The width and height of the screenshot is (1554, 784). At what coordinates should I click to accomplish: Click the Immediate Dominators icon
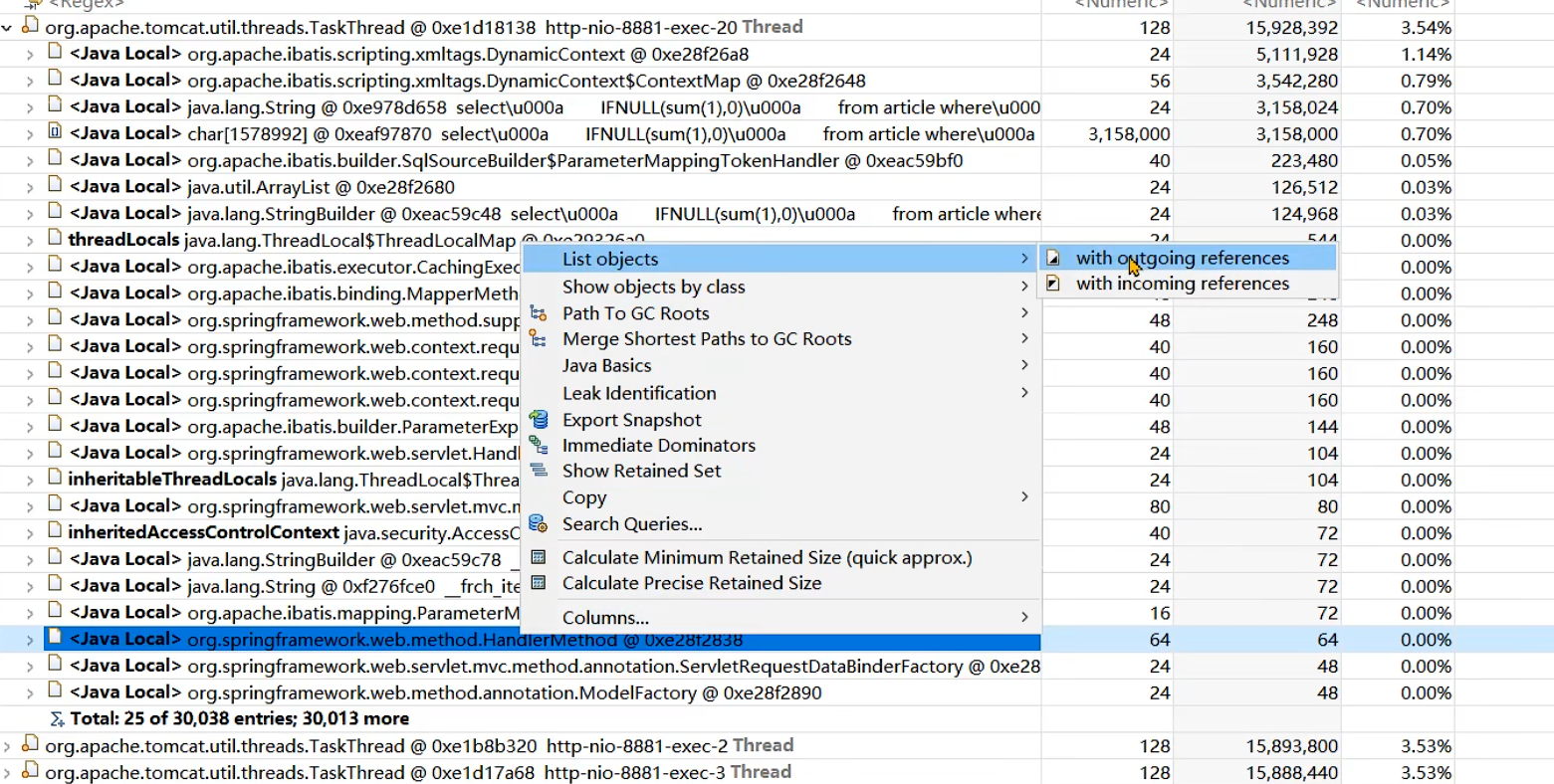[539, 446]
